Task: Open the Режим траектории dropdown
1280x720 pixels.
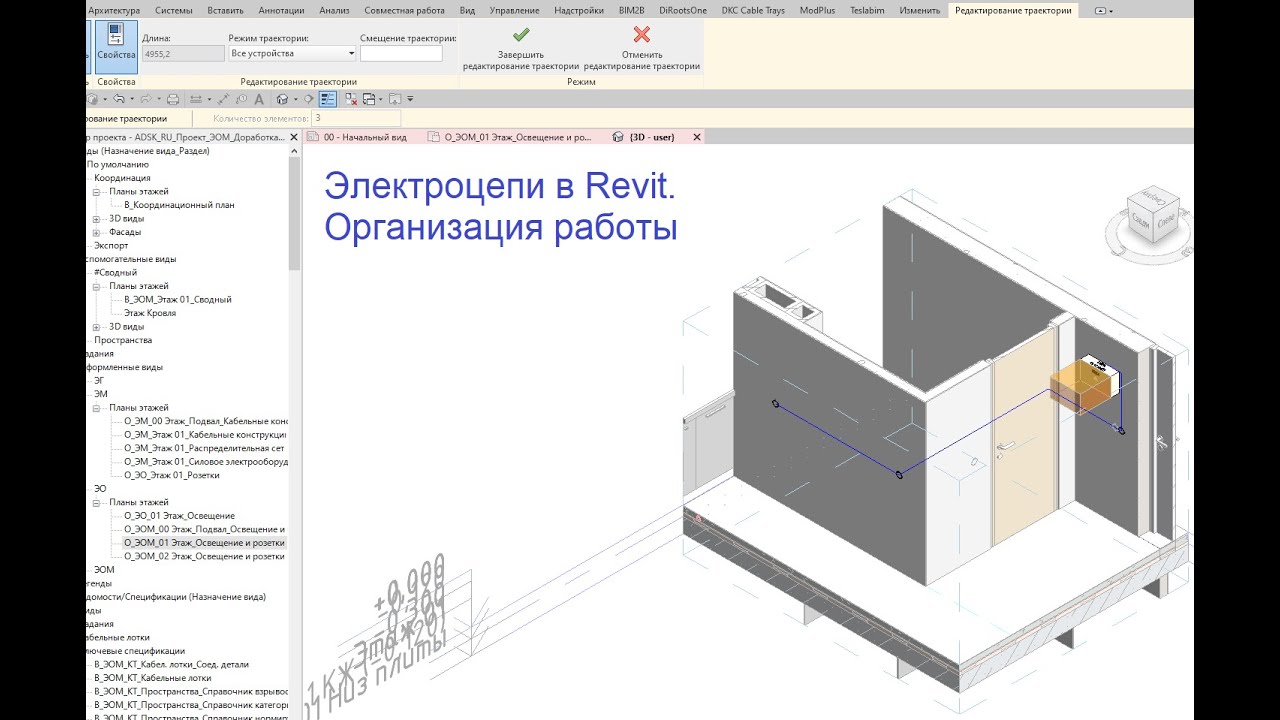Action: coord(292,53)
